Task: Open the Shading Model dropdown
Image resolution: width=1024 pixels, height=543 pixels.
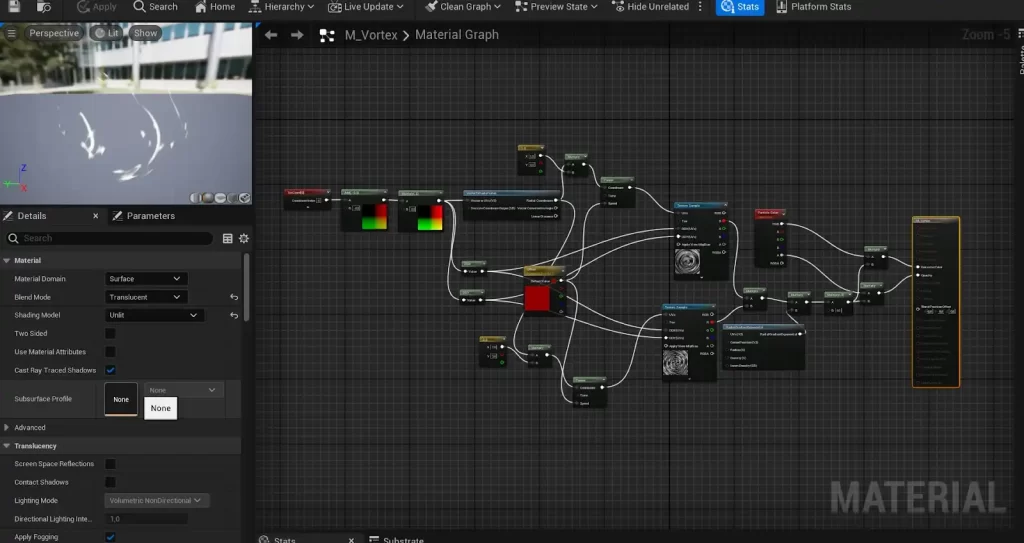Action: [x=155, y=315]
